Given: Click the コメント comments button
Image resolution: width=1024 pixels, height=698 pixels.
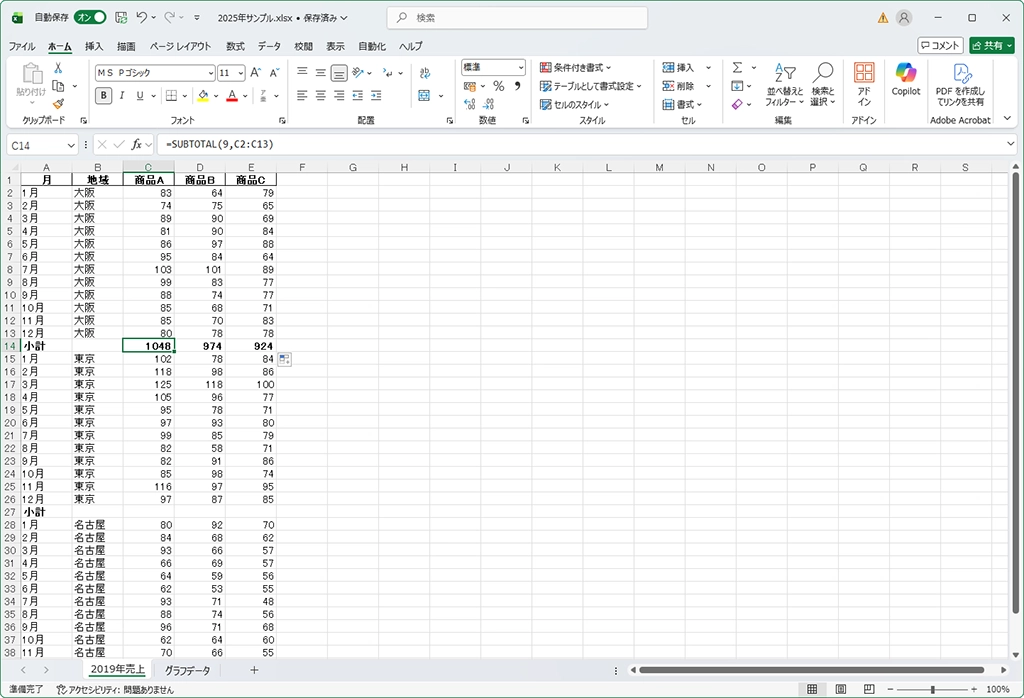Looking at the screenshot, I should click(940, 45).
